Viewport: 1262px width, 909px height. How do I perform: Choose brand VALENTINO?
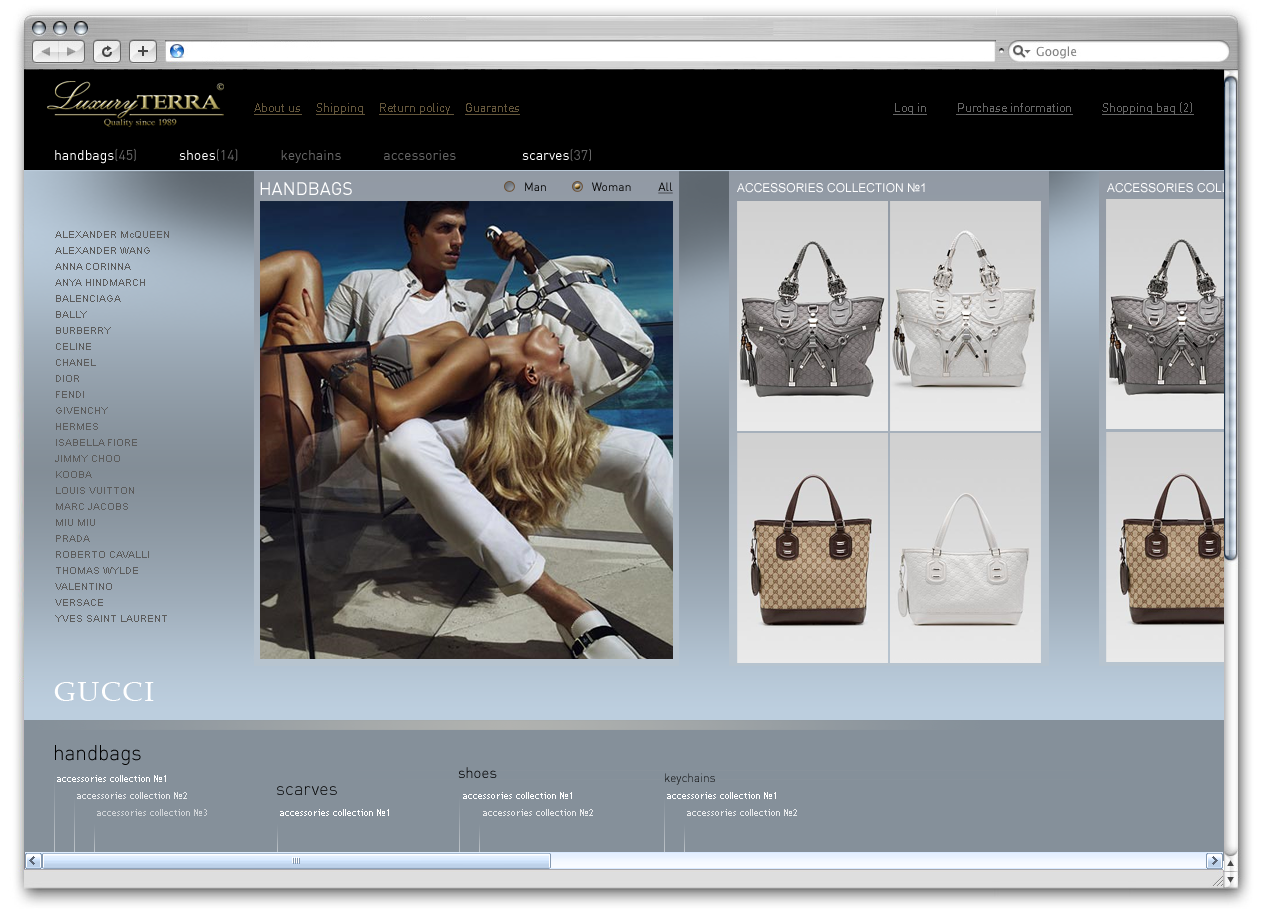tap(84, 586)
